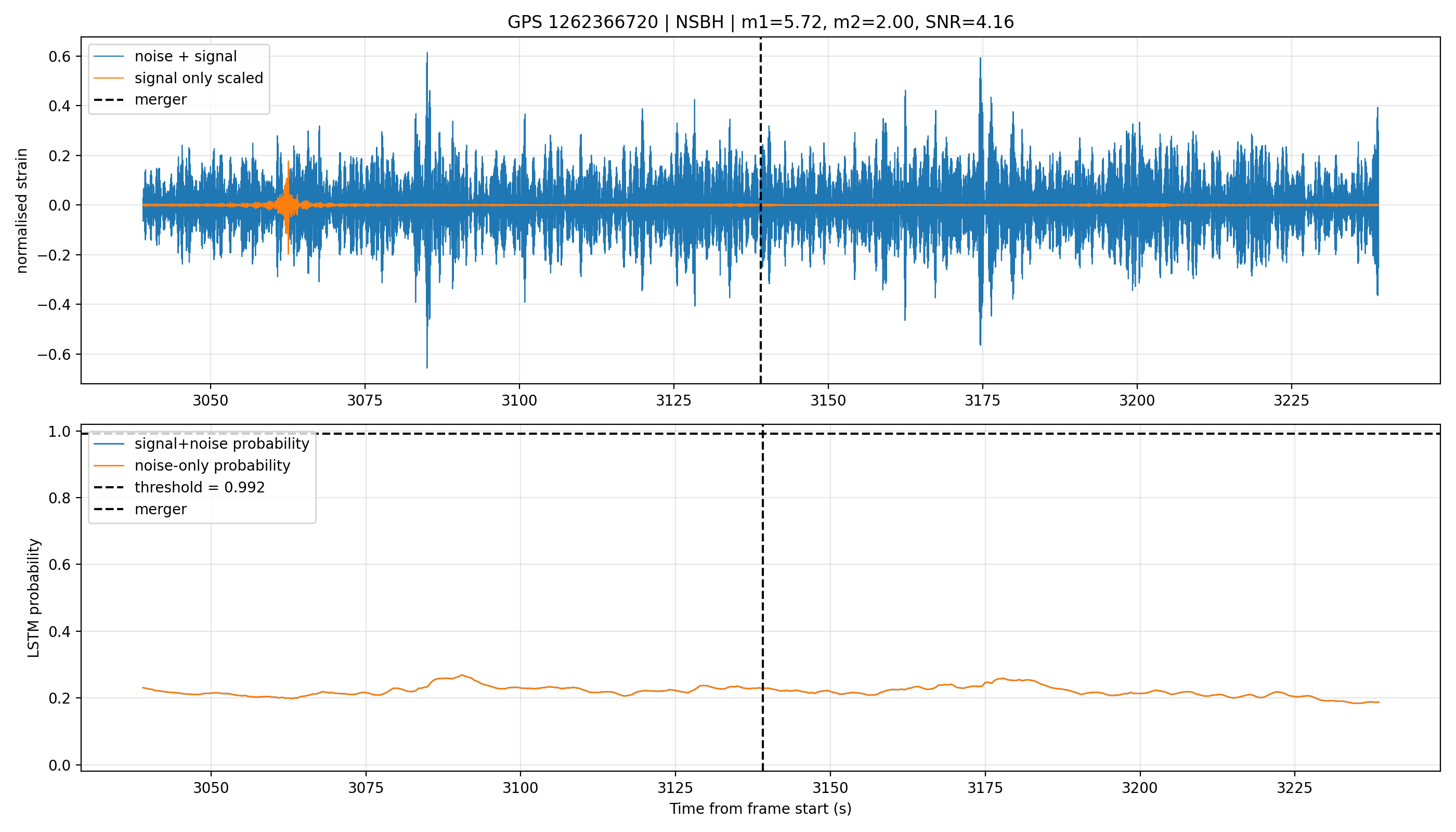Click the orange signal burst near 3062 seconds

tap(288, 205)
